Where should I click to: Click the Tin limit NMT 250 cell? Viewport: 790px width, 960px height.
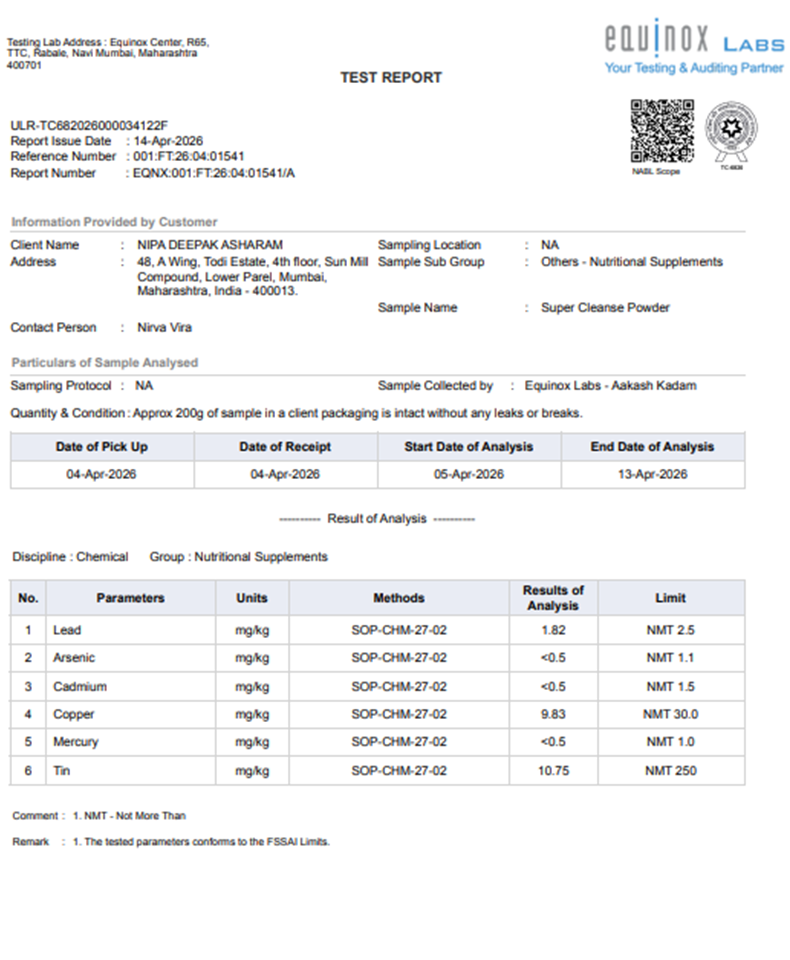[670, 771]
